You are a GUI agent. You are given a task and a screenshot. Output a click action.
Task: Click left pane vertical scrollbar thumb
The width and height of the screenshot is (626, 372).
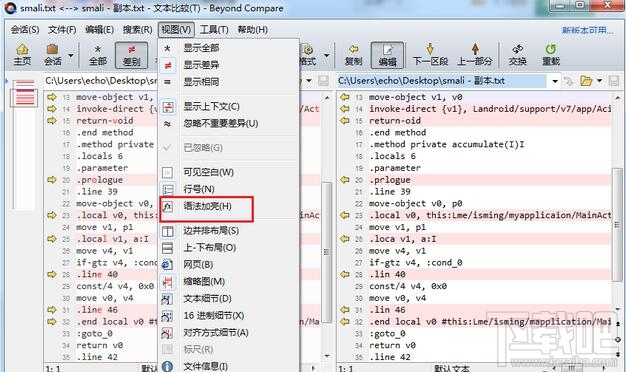coord(327,252)
